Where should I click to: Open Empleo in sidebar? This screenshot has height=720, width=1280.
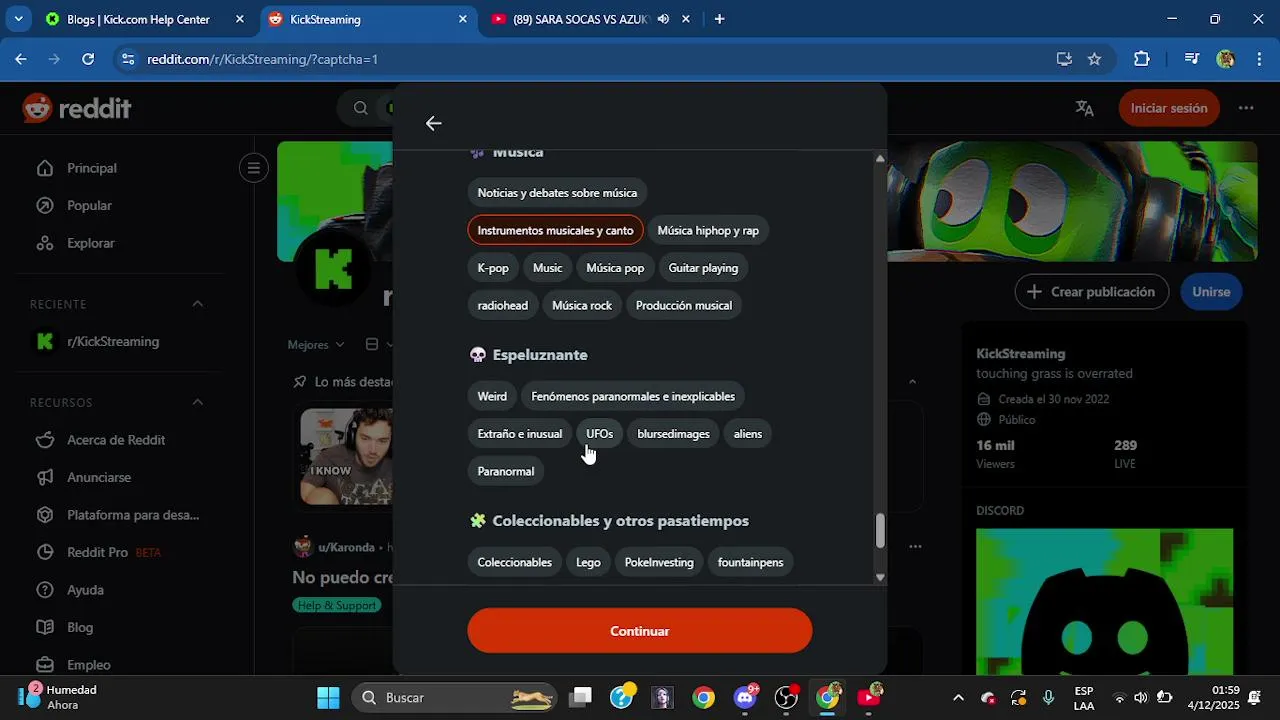(89, 665)
